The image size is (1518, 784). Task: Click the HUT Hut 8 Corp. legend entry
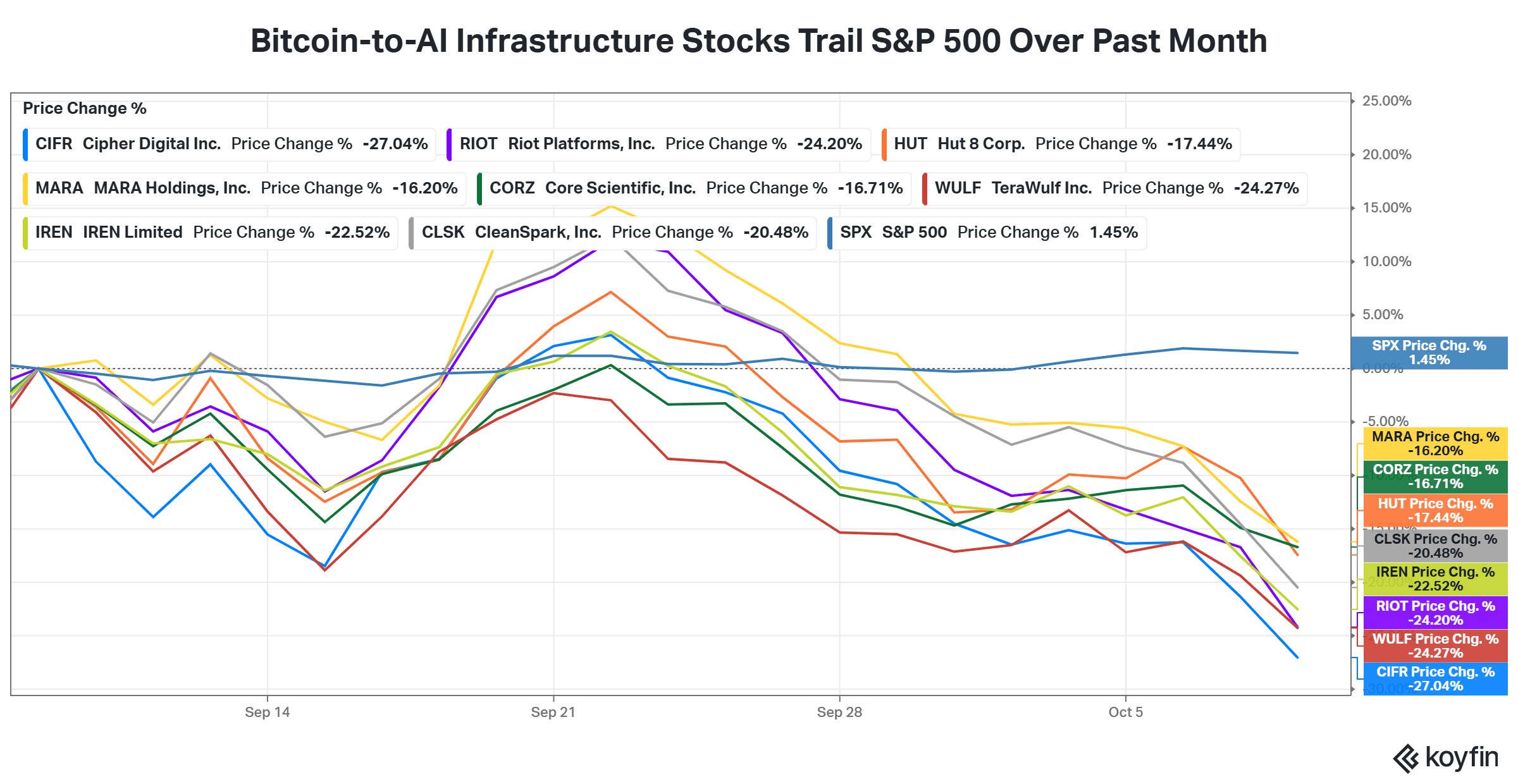point(1061,144)
